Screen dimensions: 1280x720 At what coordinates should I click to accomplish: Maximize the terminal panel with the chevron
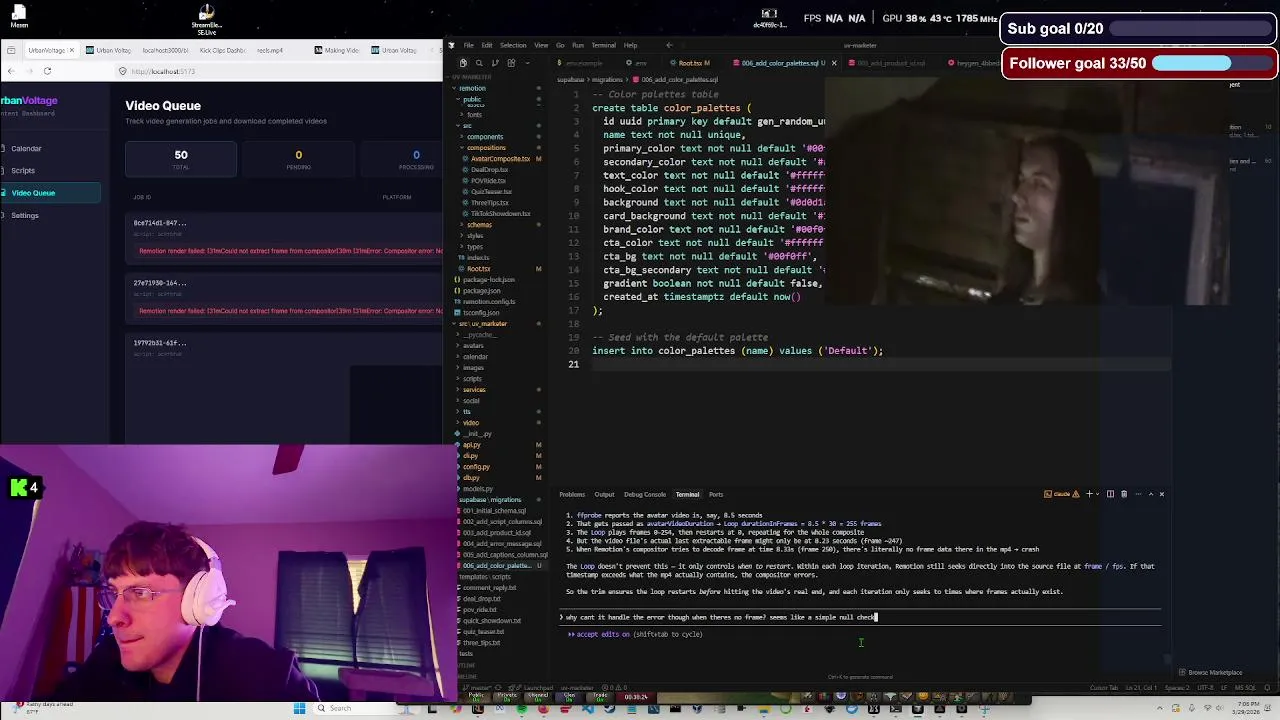coord(1150,494)
